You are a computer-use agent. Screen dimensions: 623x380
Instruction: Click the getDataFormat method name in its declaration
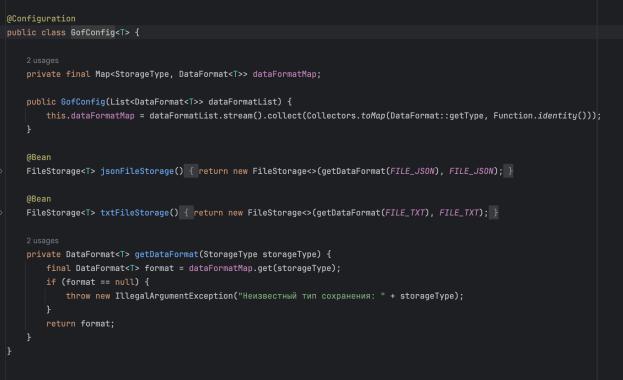coord(166,254)
